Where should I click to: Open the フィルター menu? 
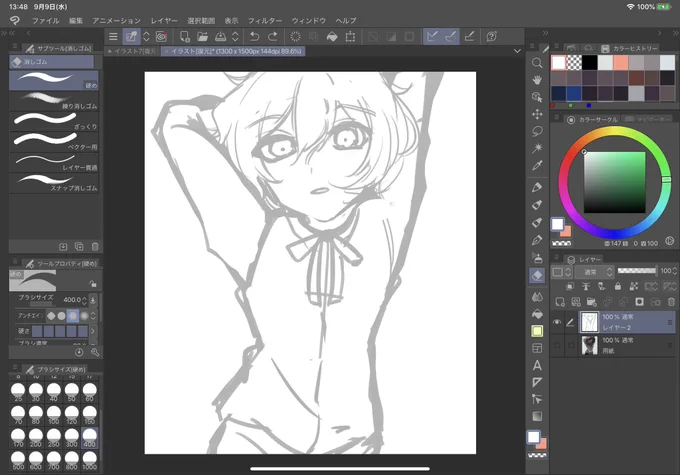tap(265, 20)
